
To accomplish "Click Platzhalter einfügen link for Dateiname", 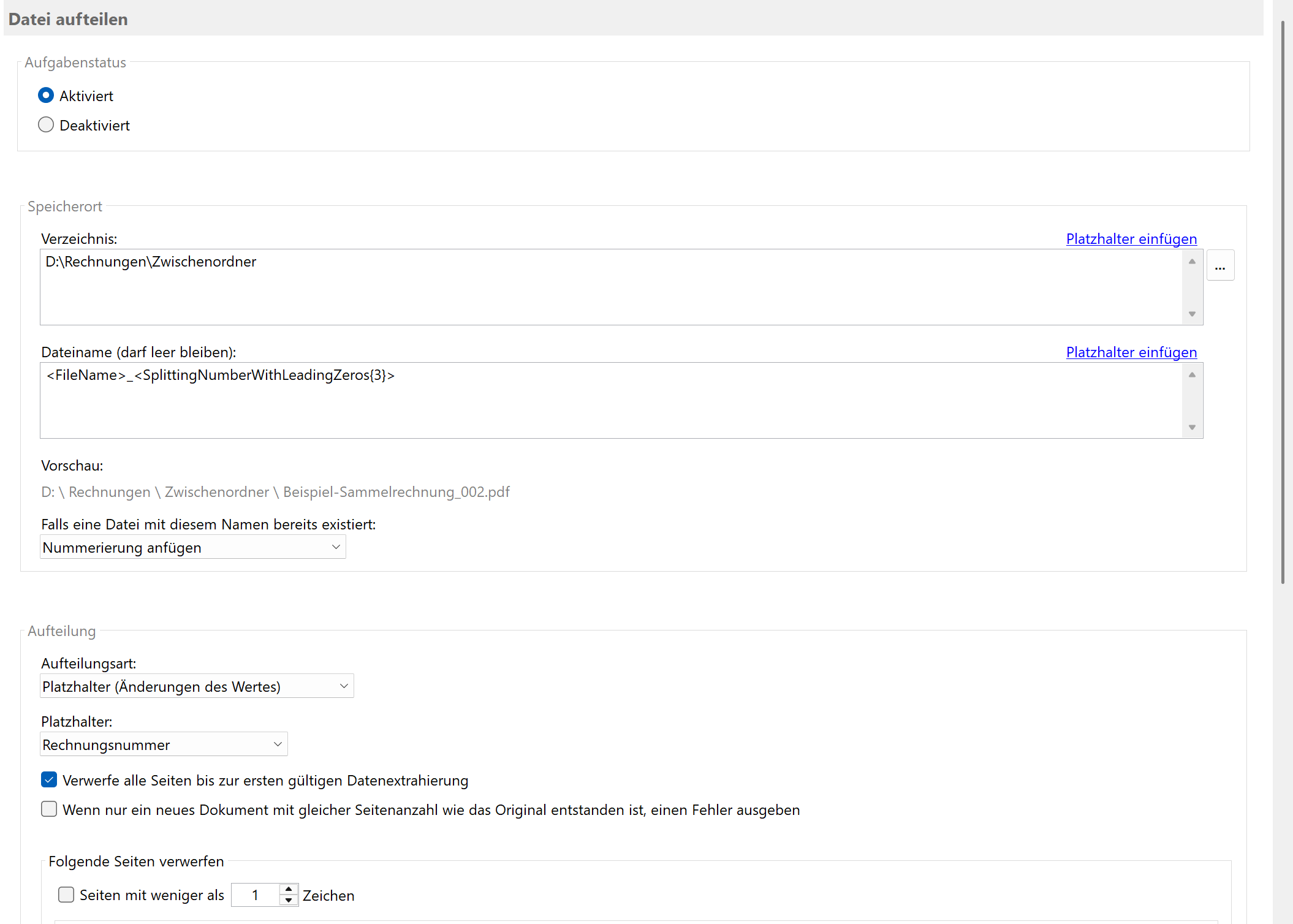I will tap(1131, 352).
